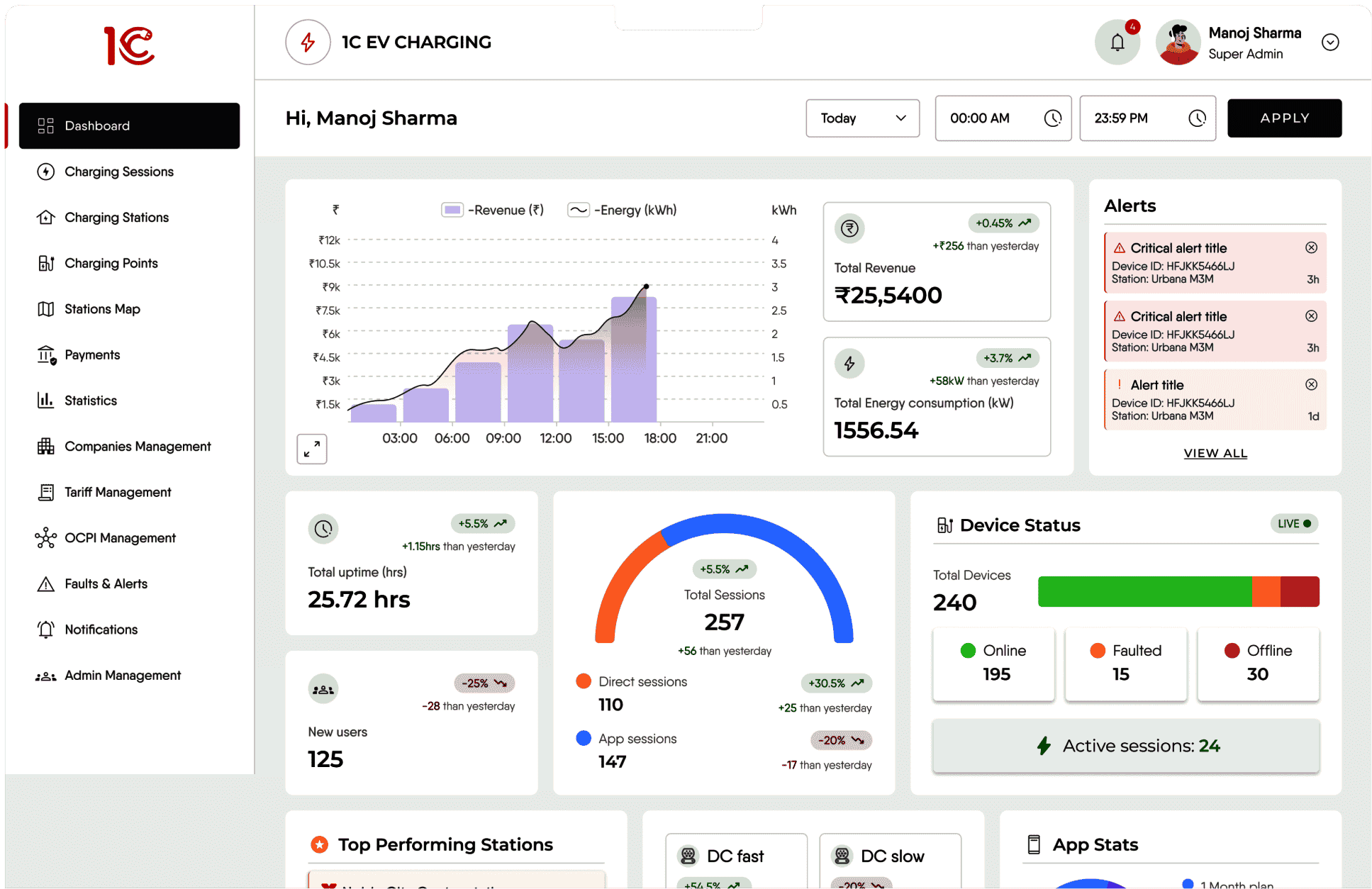Open OCPI Management in sidebar
Image resolution: width=1372 pixels, height=889 pixels.
[x=120, y=538]
